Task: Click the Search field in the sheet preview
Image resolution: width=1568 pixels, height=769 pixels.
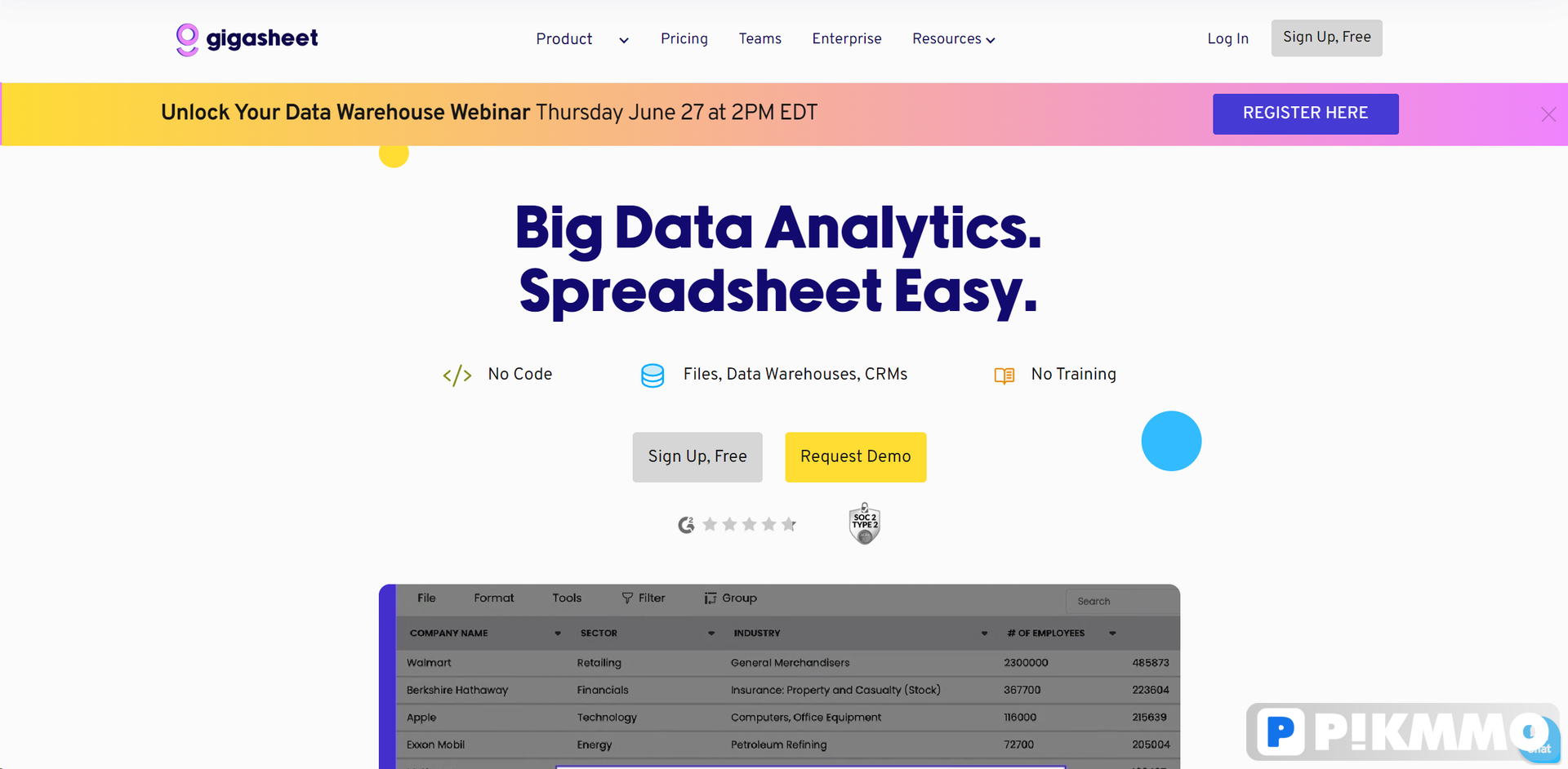Action: pos(1123,602)
